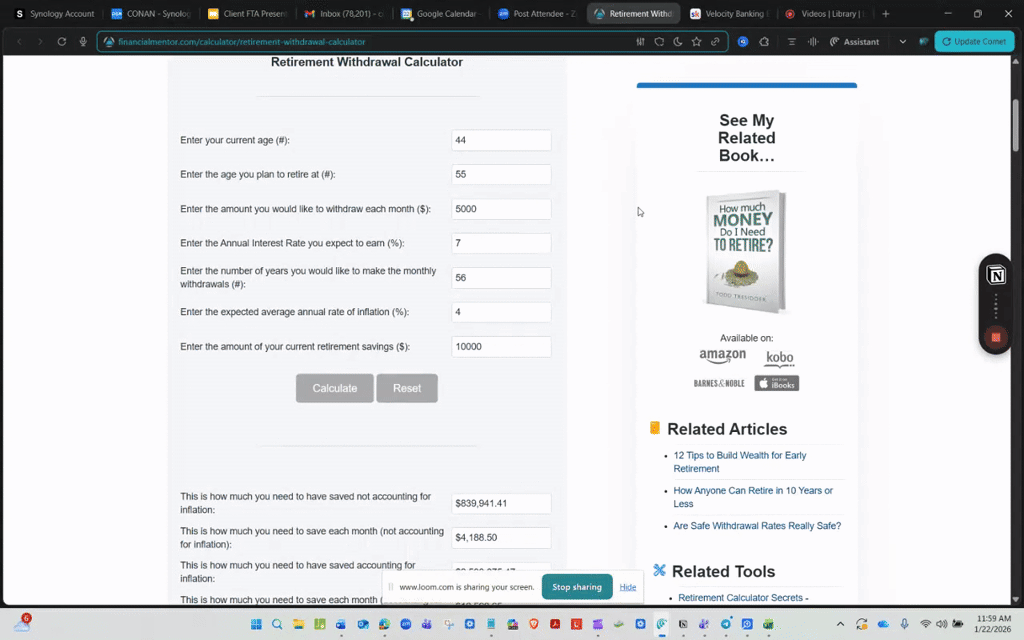Click the red Loom stop recording button
The image size is (1024, 640).
[996, 337]
